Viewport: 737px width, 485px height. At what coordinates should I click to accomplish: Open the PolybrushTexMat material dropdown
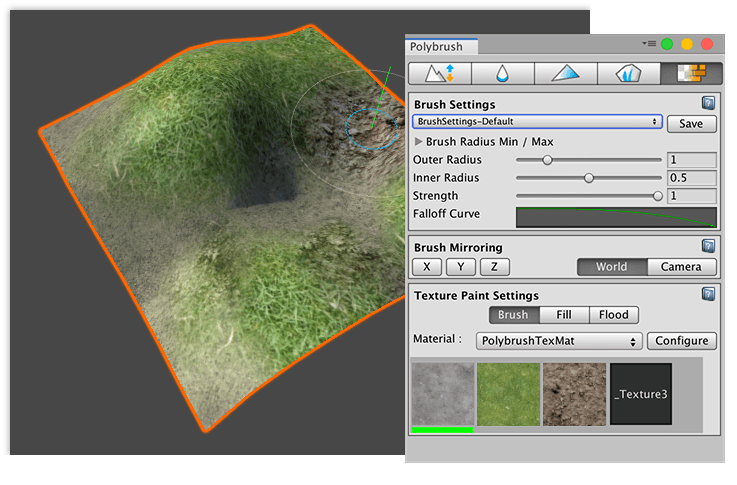pyautogui.click(x=558, y=341)
